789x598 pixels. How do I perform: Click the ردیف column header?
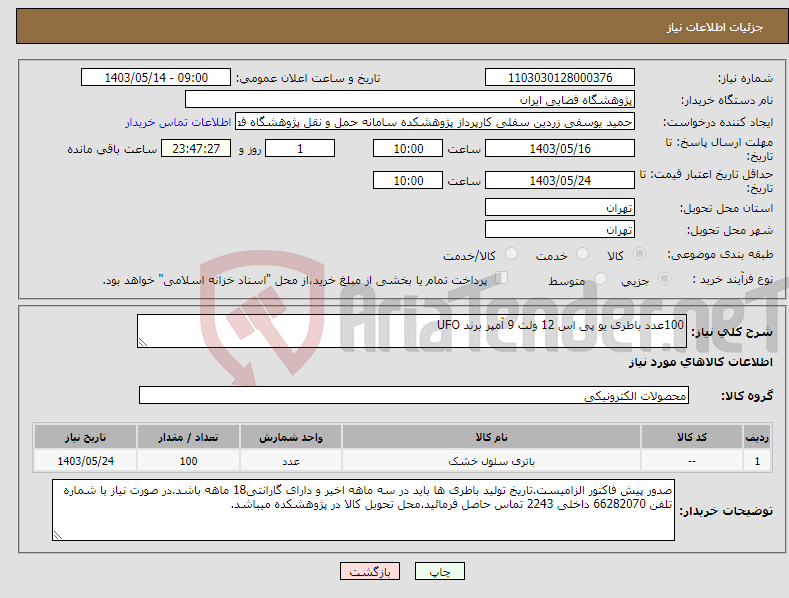click(x=757, y=437)
